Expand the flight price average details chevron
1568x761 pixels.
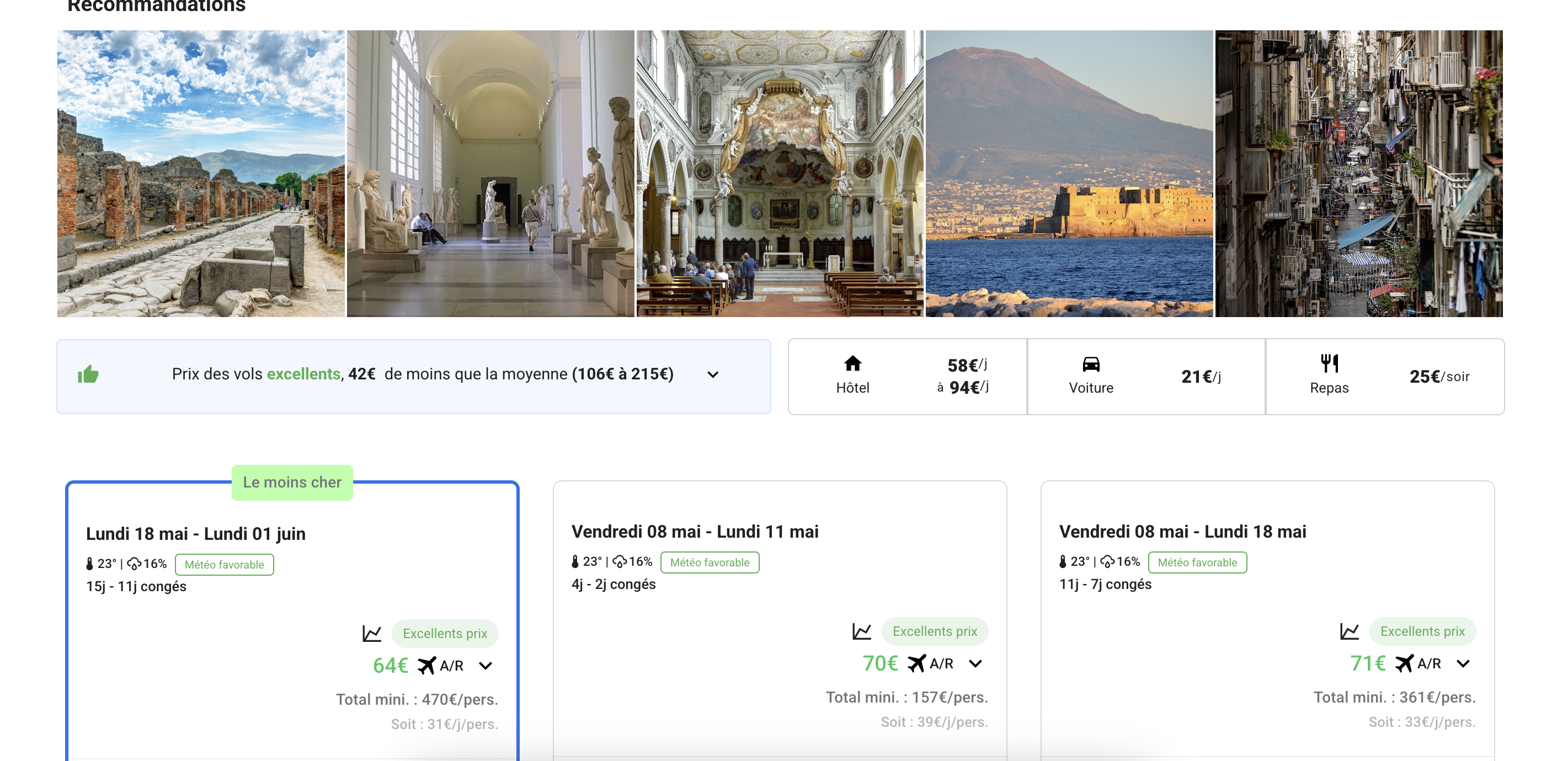(713, 375)
